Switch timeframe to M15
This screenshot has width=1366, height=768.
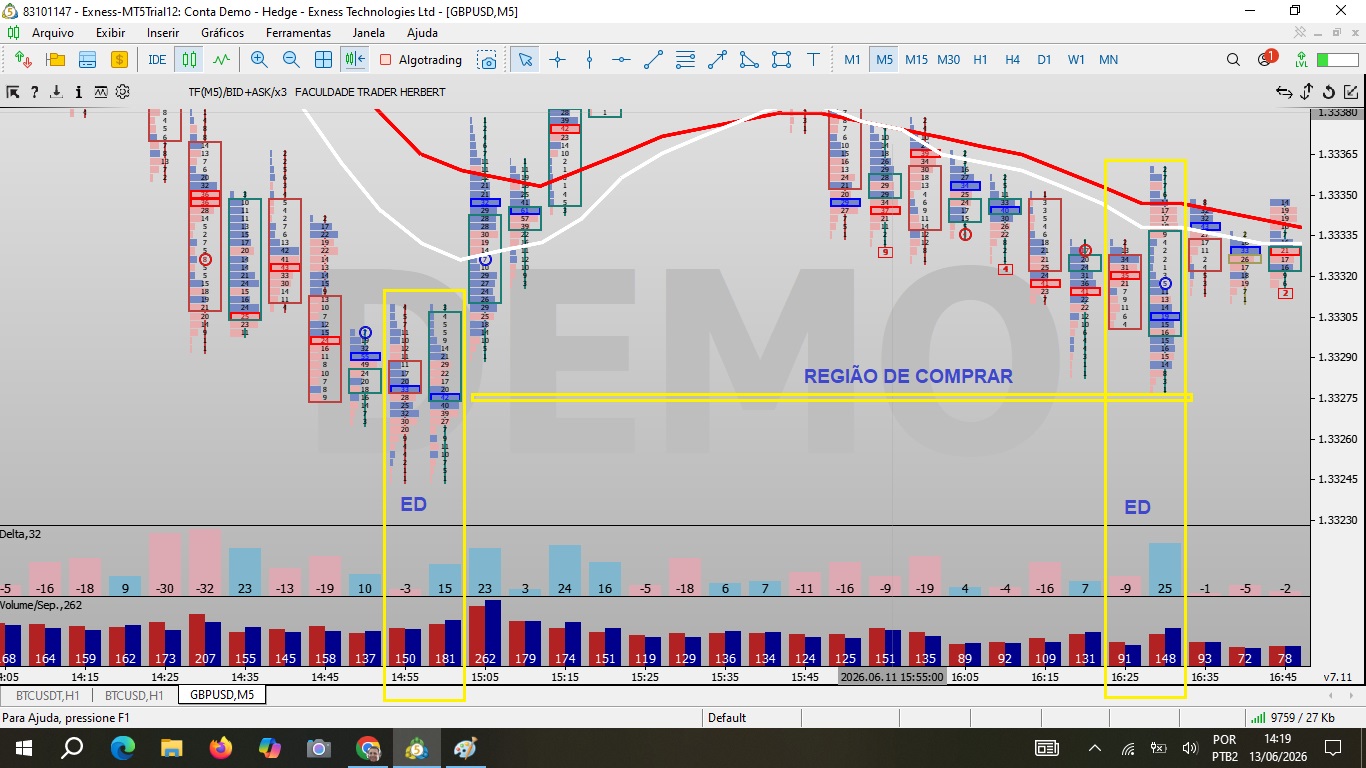[916, 60]
